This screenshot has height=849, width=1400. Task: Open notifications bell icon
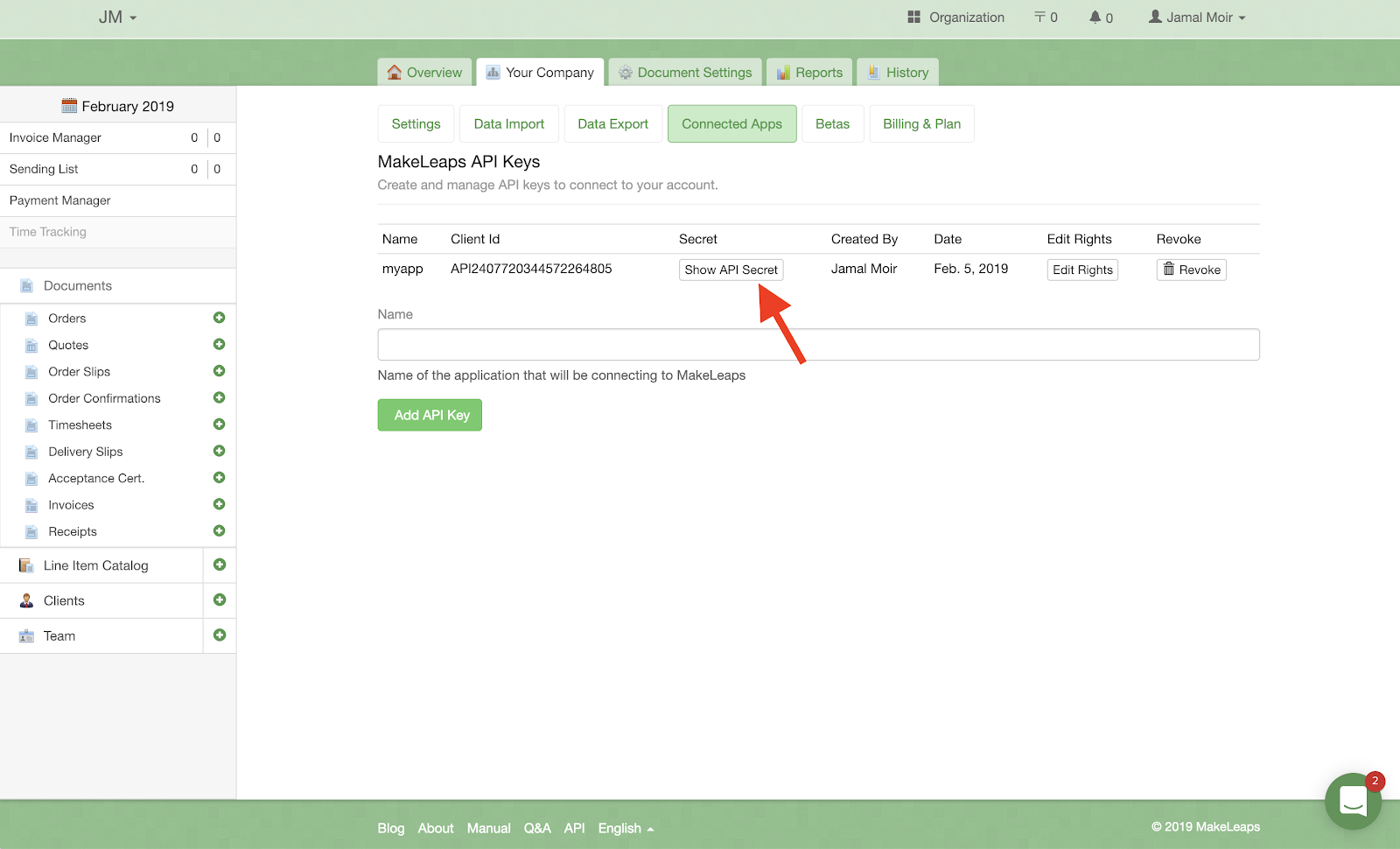click(x=1095, y=17)
